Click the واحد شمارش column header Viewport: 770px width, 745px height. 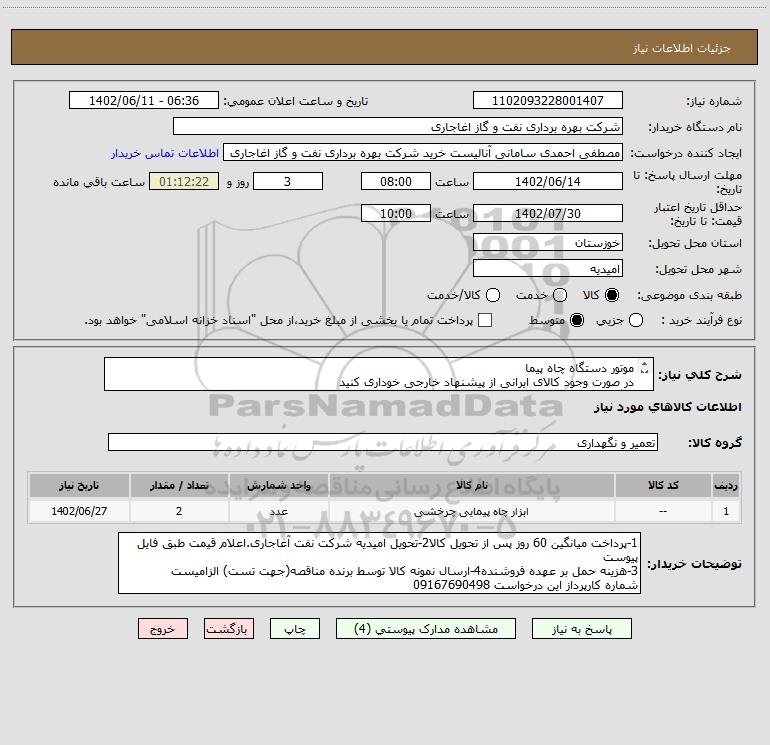click(278, 485)
